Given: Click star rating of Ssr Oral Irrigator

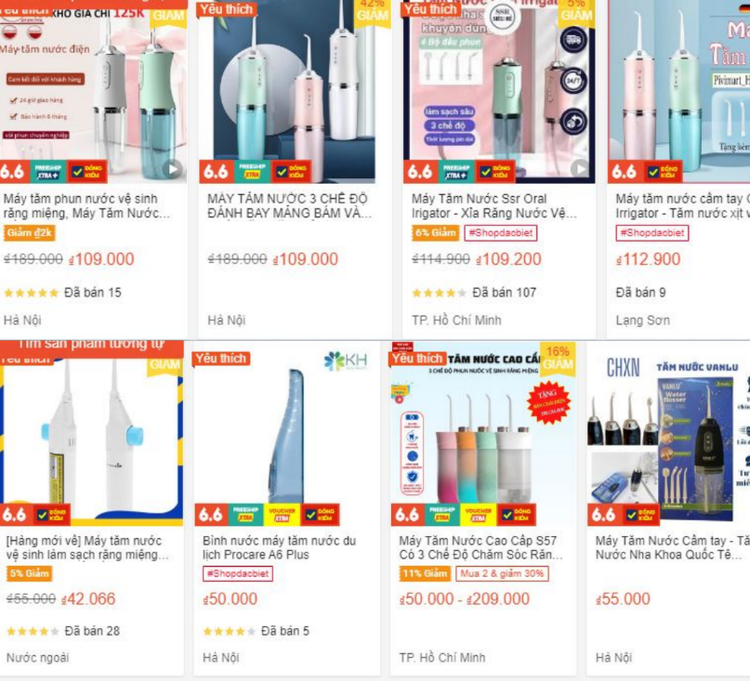Looking at the screenshot, I should [439, 293].
